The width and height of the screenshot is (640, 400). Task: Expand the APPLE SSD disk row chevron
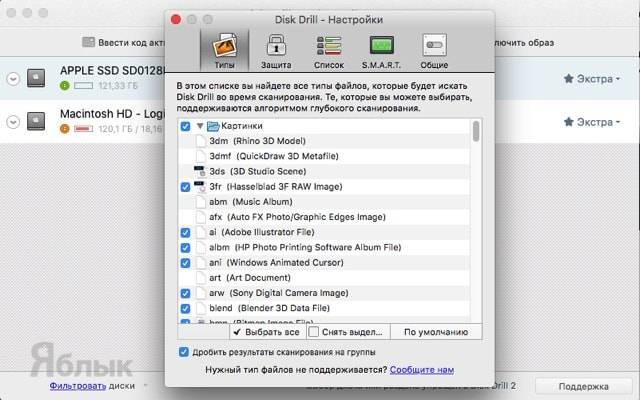[13, 78]
